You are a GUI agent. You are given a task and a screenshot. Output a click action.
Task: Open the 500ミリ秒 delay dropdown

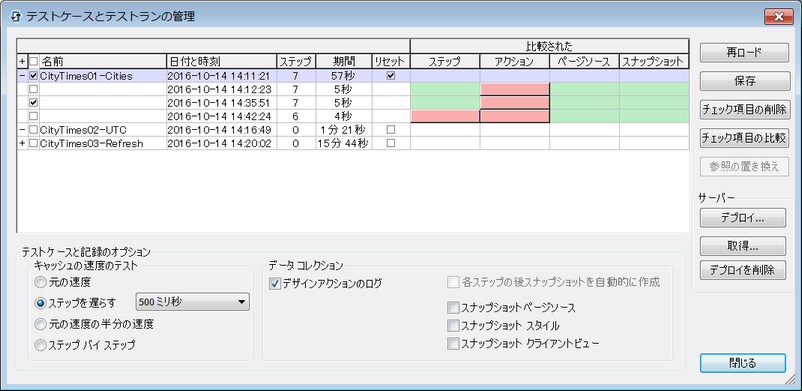pos(192,302)
